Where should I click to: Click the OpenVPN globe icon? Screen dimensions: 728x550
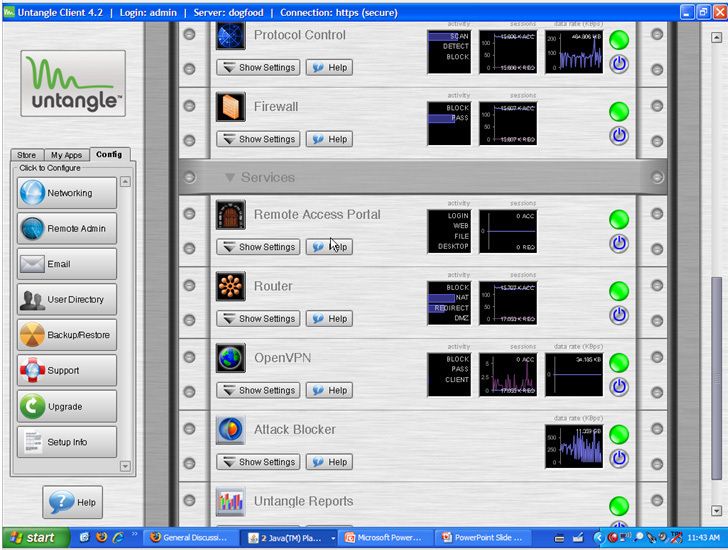click(230, 358)
